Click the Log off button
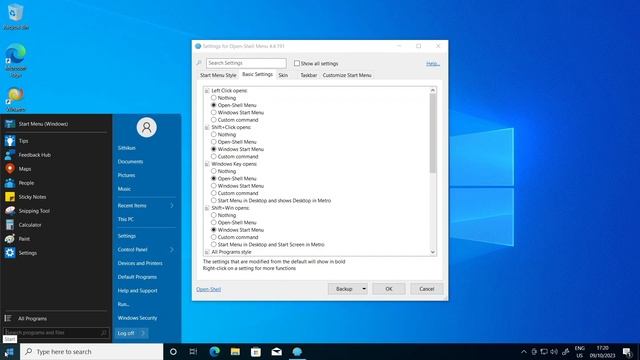640x360 pixels. click(x=126, y=333)
